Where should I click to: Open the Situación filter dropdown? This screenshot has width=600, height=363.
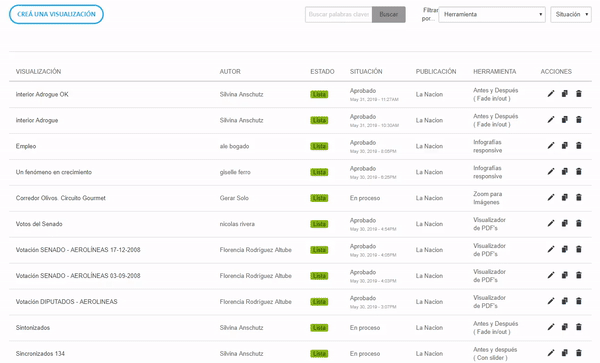pyautogui.click(x=571, y=15)
